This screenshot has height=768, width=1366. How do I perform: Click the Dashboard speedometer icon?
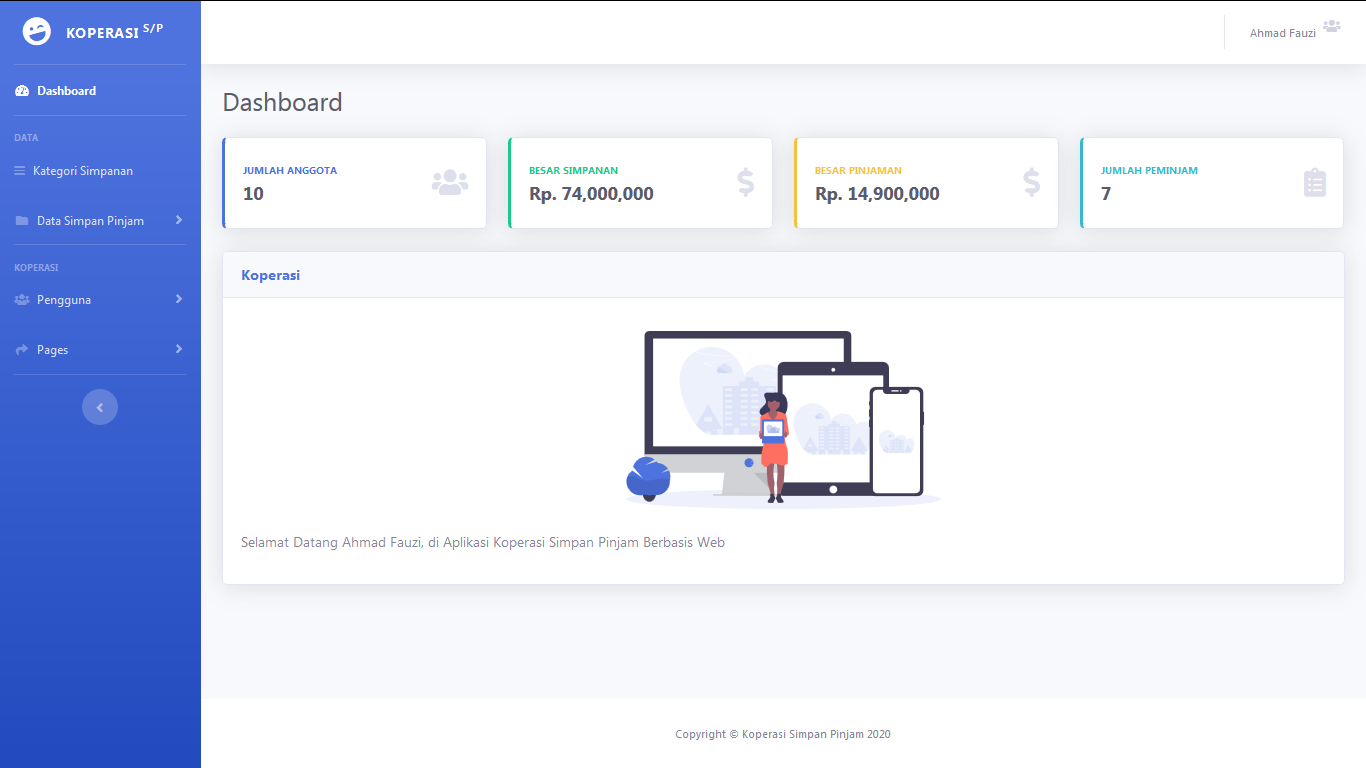tap(22, 91)
